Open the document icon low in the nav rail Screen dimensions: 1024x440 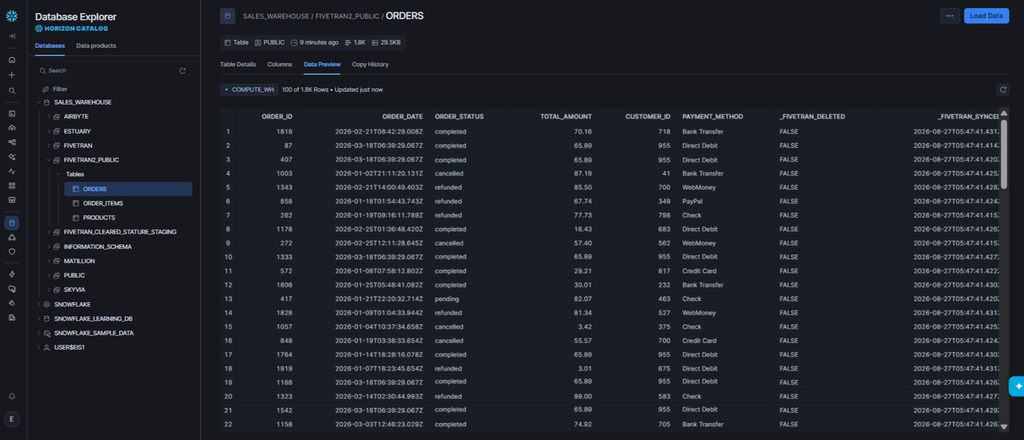pos(12,317)
